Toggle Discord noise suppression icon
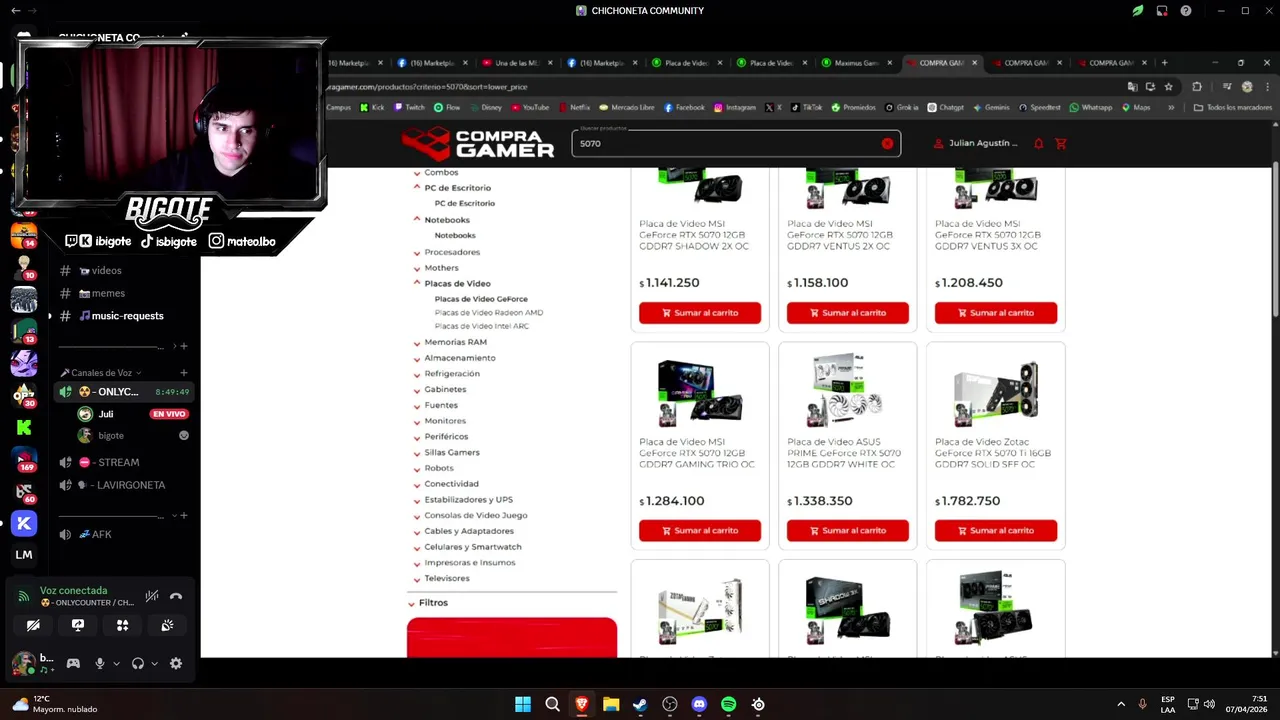Image resolution: width=1280 pixels, height=720 pixels. pos(152,596)
